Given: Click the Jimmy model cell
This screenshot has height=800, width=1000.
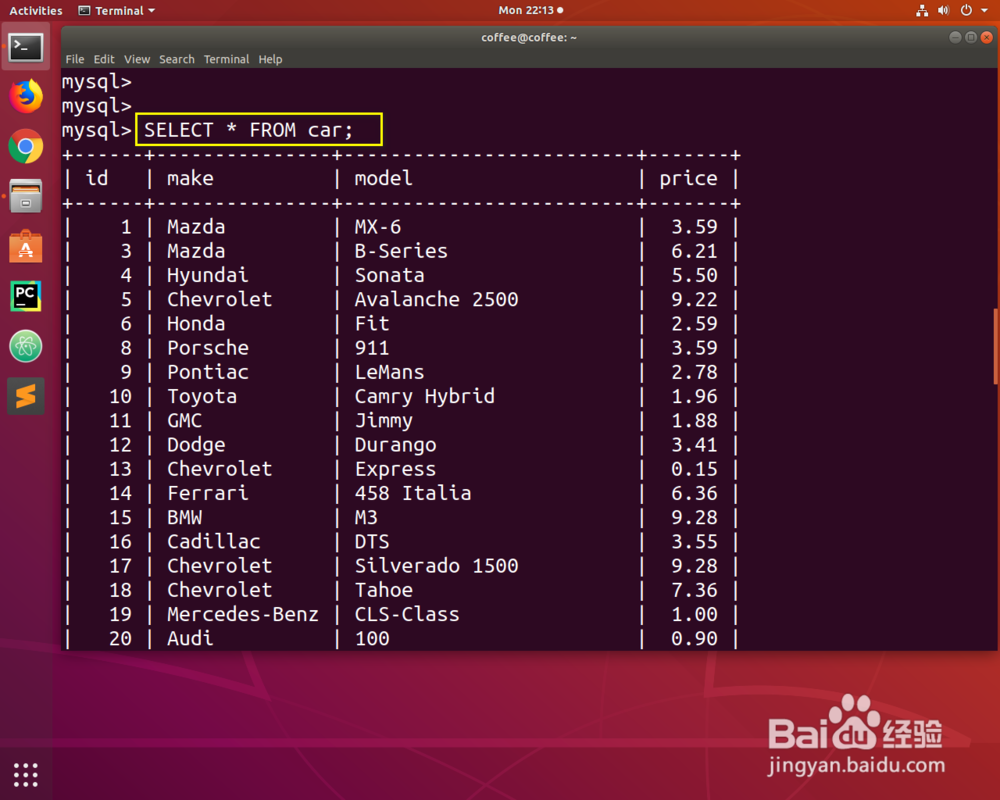Looking at the screenshot, I should (x=383, y=422).
